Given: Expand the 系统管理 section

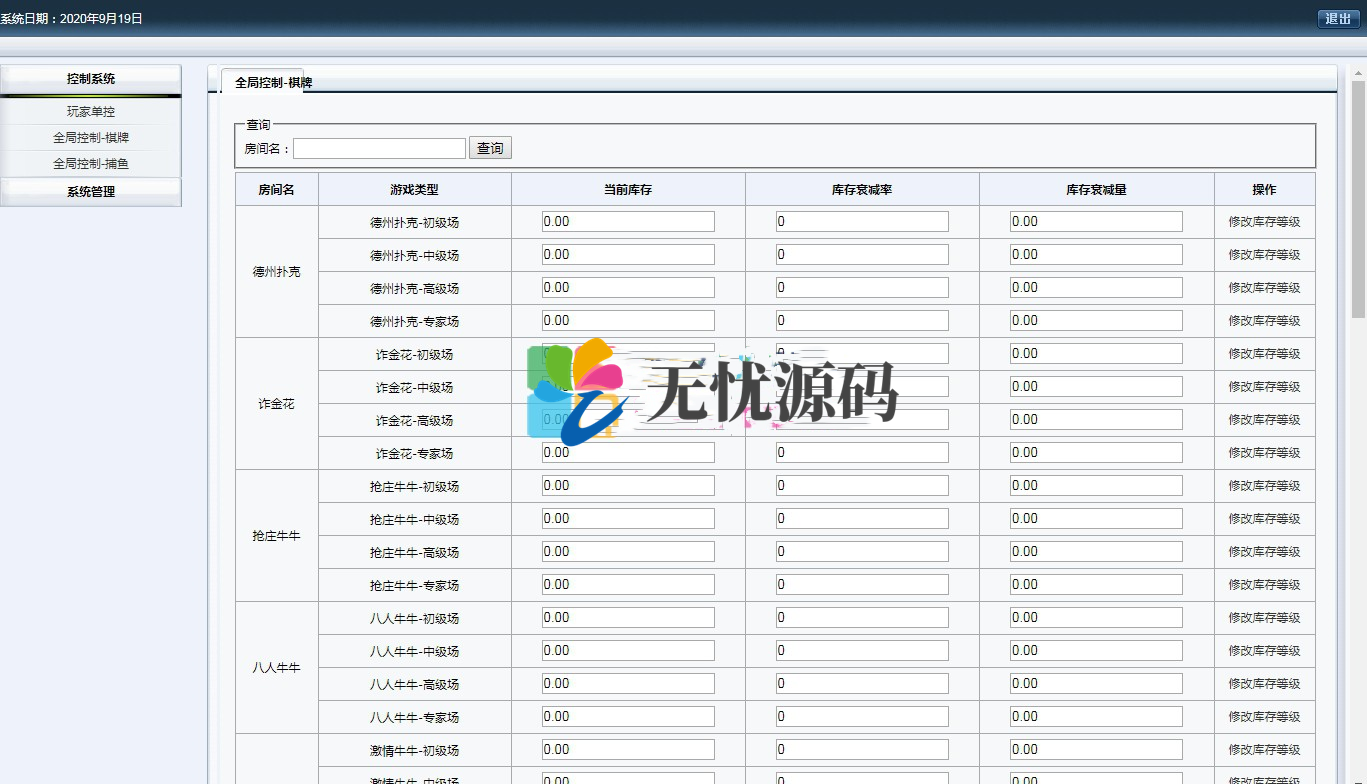Looking at the screenshot, I should 90,191.
